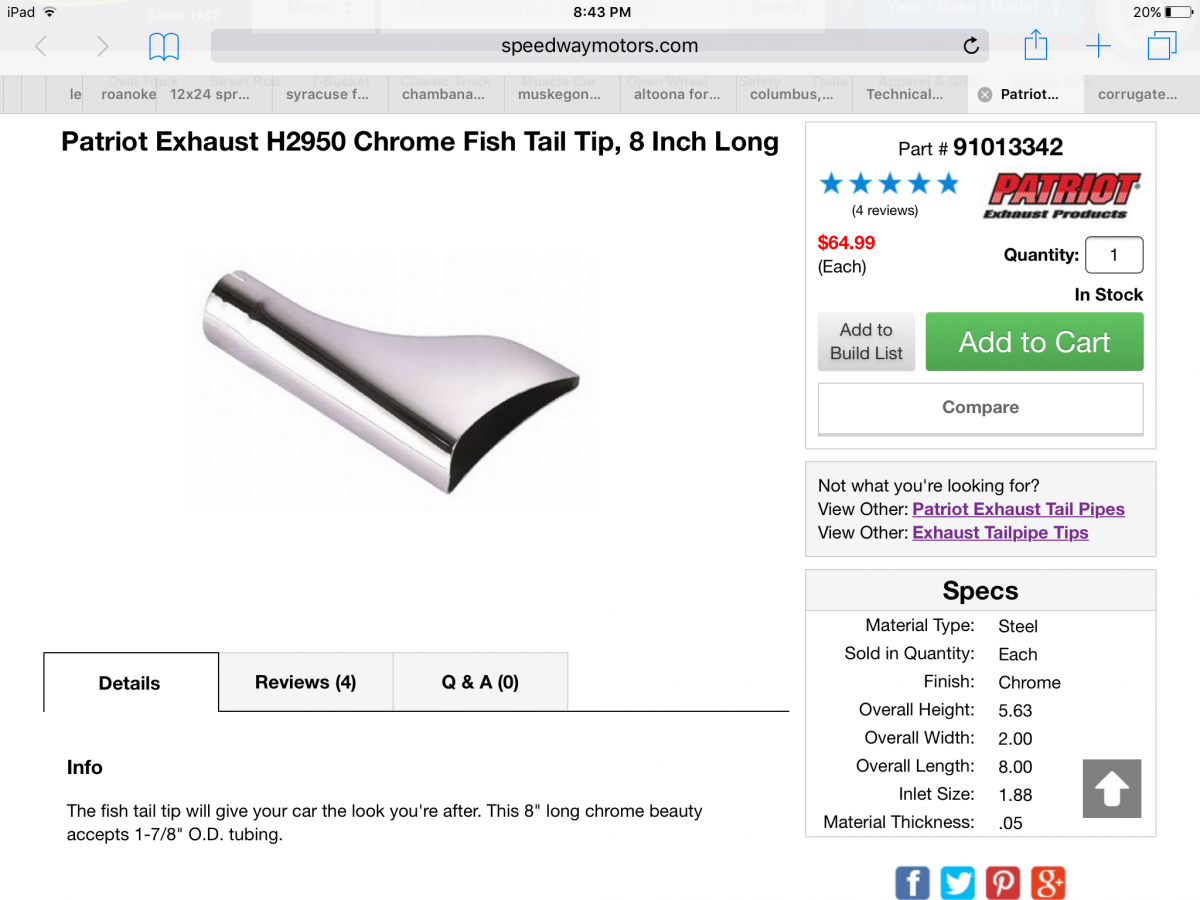Switch to the Reviews (4) tab

point(305,682)
